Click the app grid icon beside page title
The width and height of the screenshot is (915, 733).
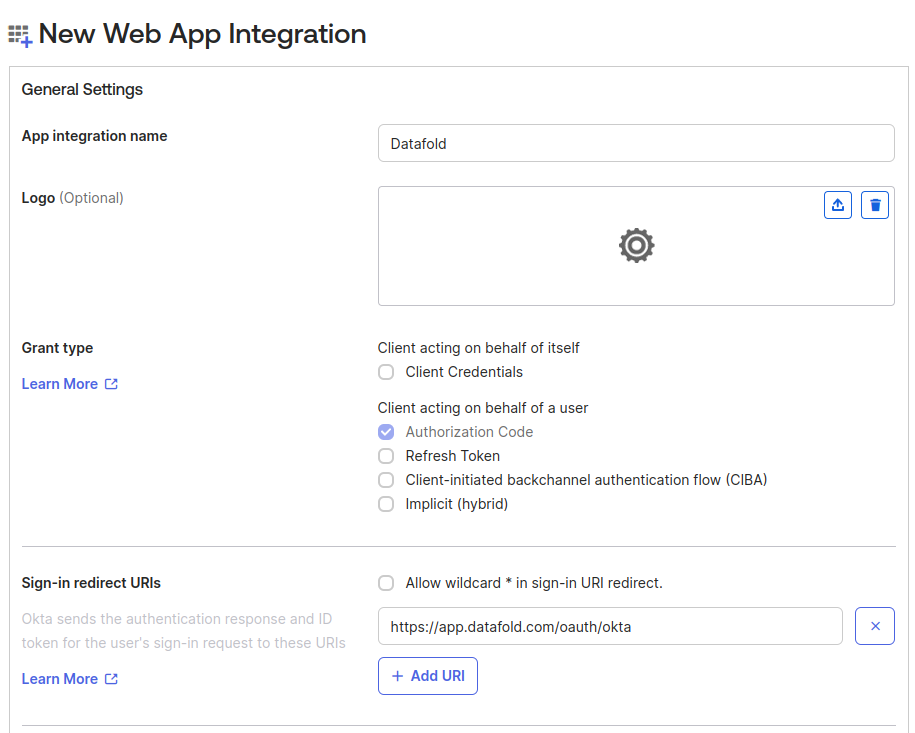(20, 35)
